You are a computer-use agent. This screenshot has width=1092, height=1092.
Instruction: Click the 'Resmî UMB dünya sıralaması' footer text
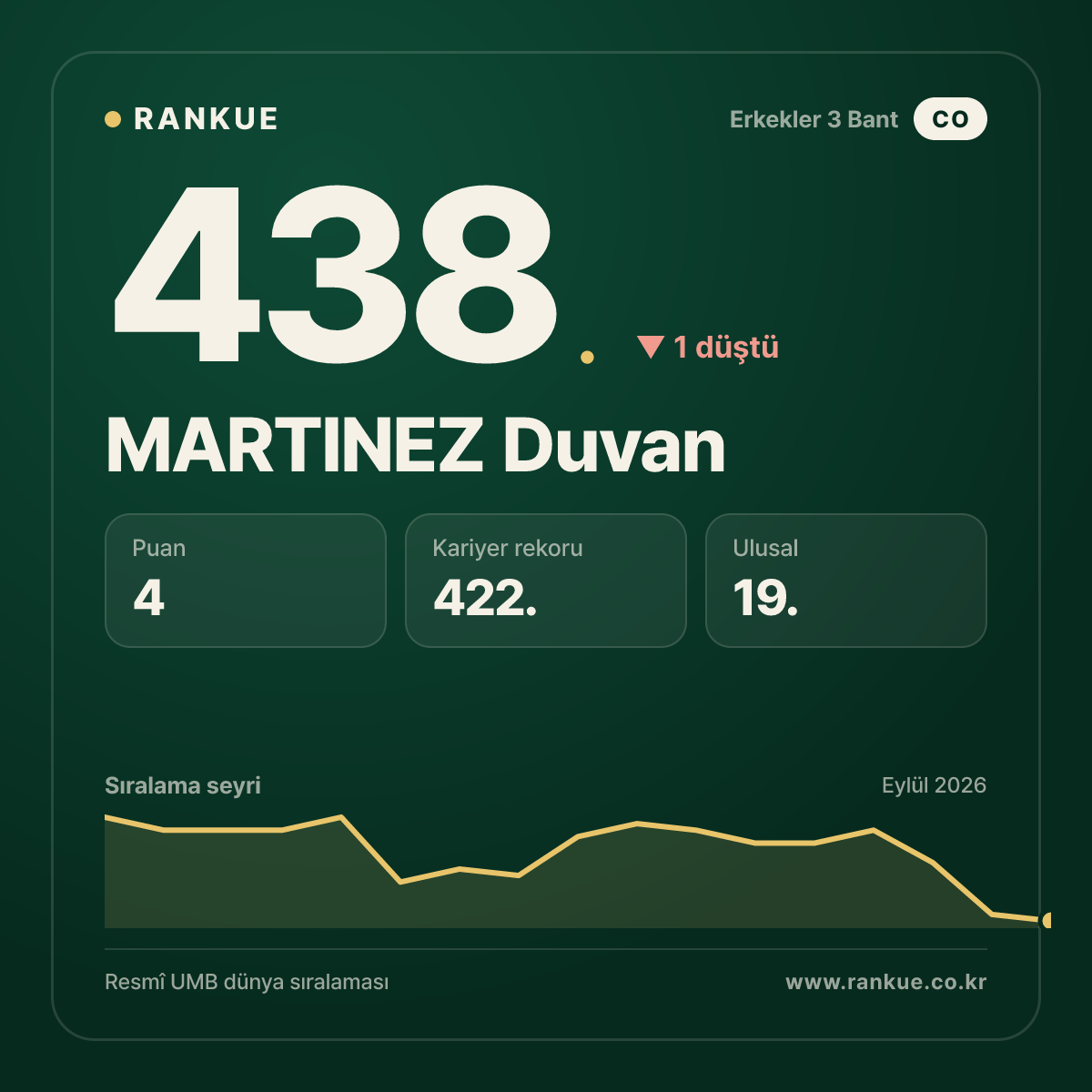[x=247, y=983]
